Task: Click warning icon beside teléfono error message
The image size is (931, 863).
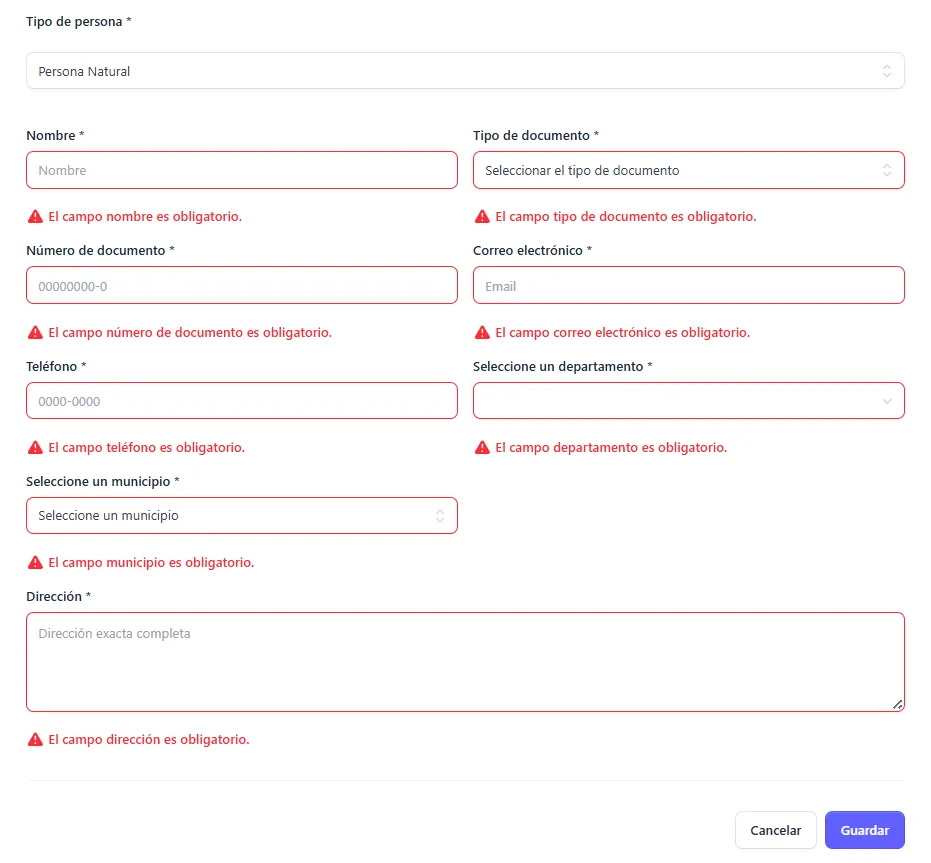Action: [35, 447]
